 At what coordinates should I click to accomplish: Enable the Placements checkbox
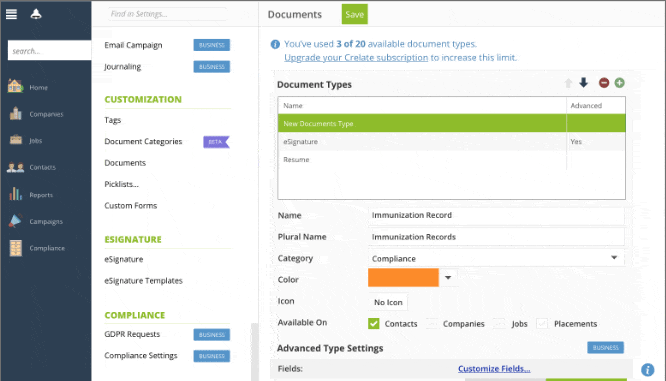(542, 324)
